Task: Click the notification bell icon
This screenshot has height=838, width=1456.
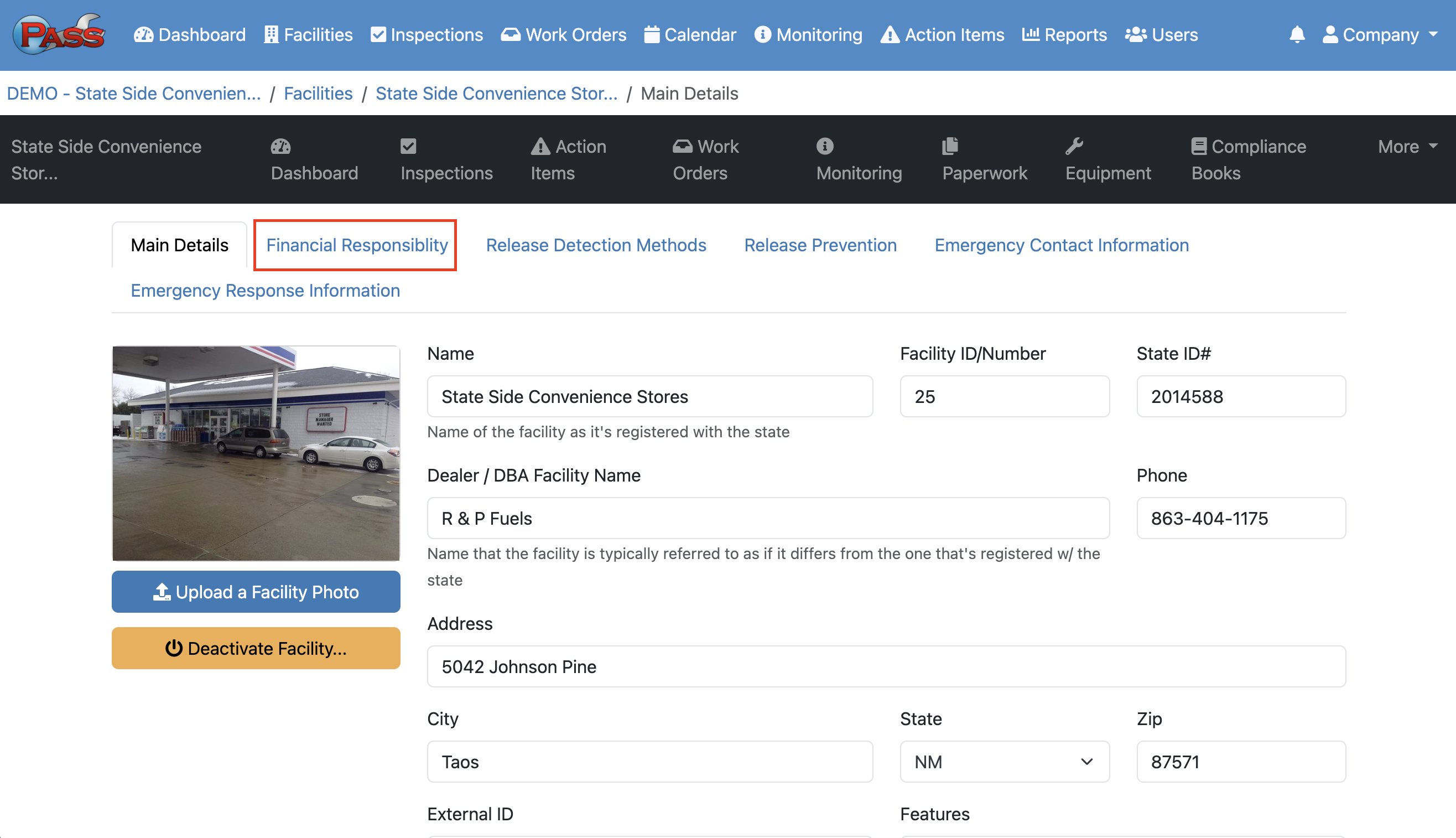Action: (1297, 34)
